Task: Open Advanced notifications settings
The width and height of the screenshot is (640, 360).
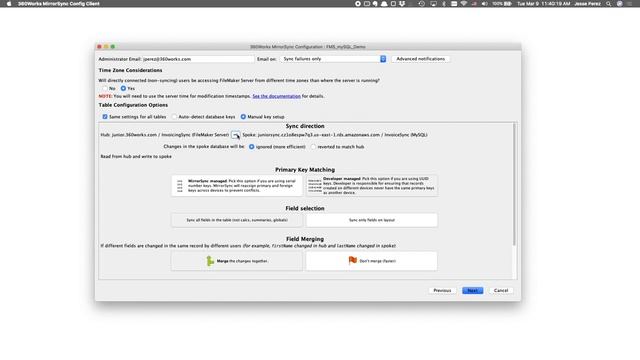Action: coord(420,59)
